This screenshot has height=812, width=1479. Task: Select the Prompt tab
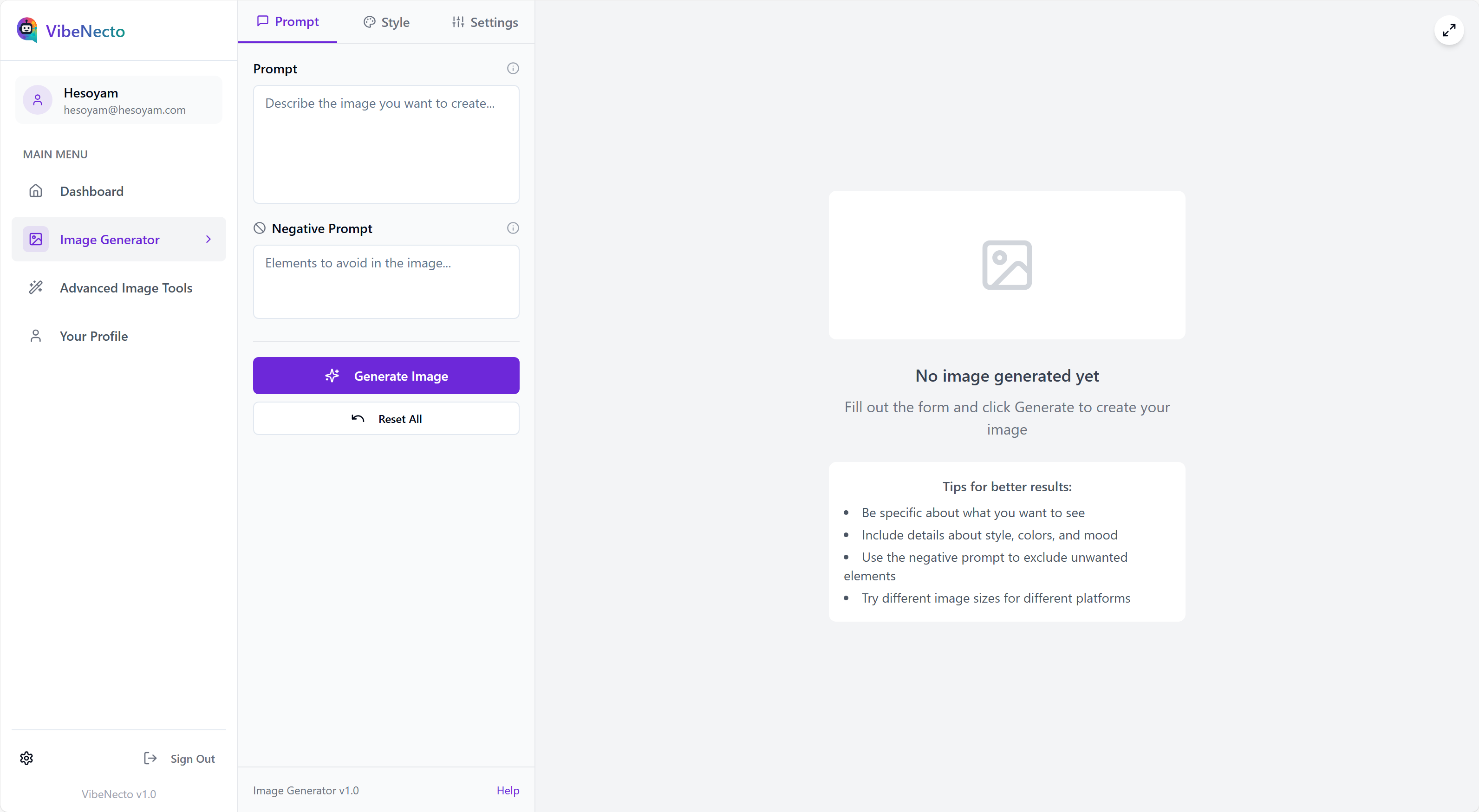(287, 21)
